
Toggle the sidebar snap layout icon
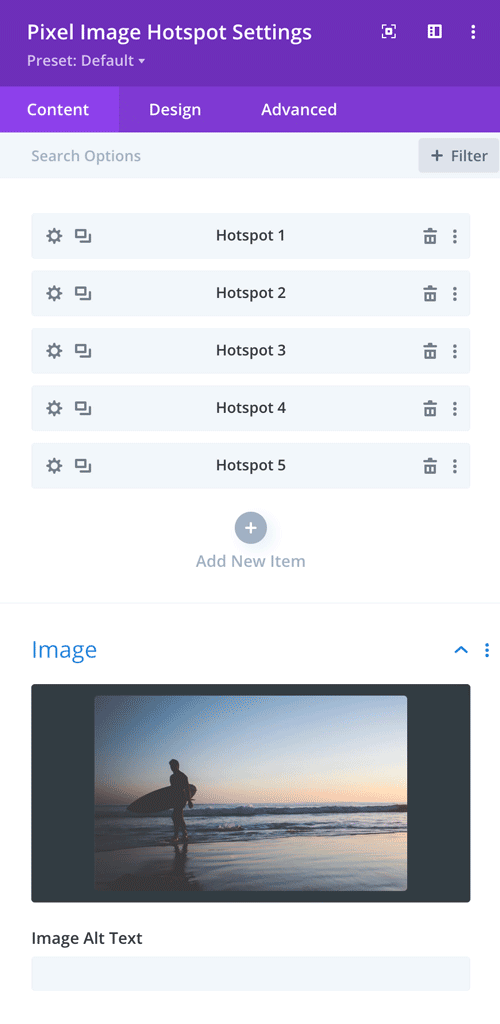[435, 31]
